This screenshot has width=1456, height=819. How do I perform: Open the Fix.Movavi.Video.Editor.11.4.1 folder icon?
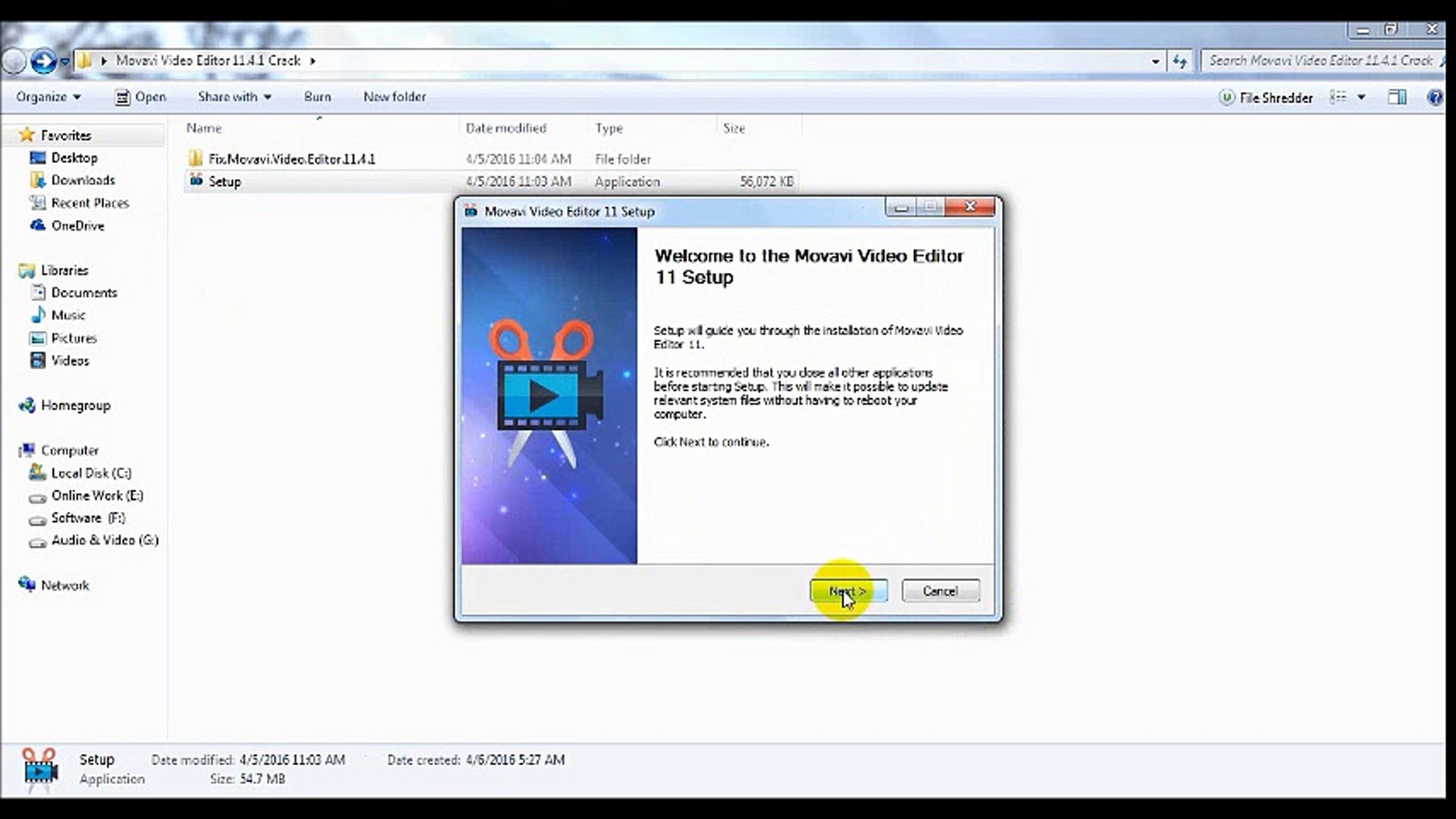pos(196,158)
